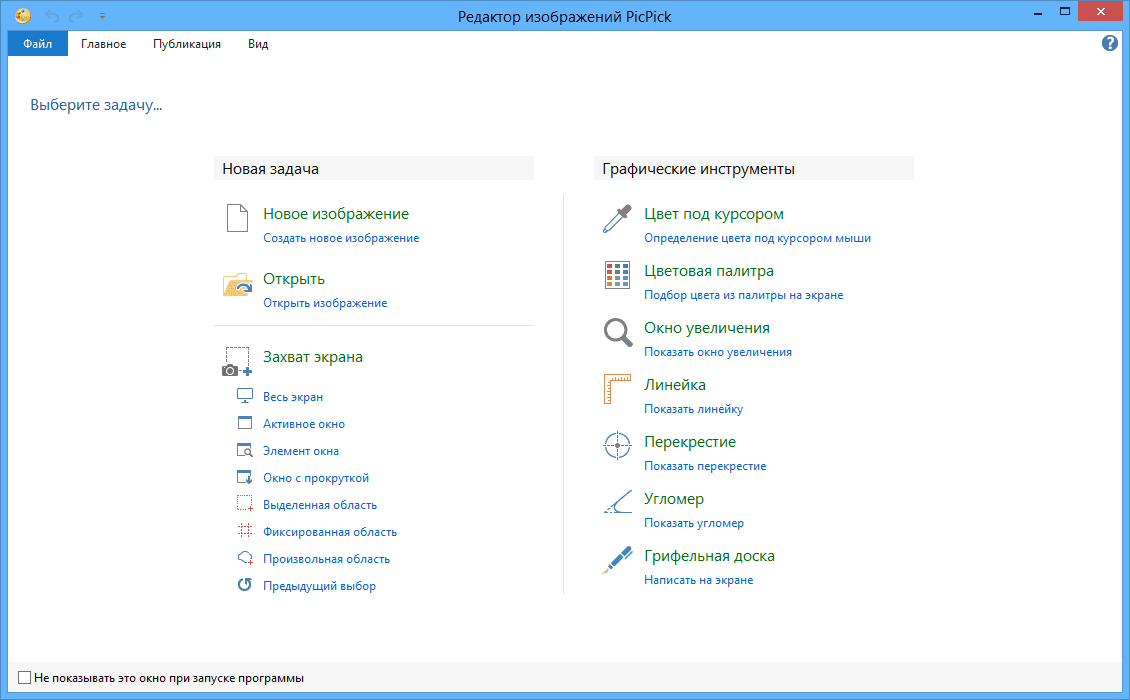1130x700 pixels.
Task: Click the Окно увеличения heading
Action: point(707,328)
